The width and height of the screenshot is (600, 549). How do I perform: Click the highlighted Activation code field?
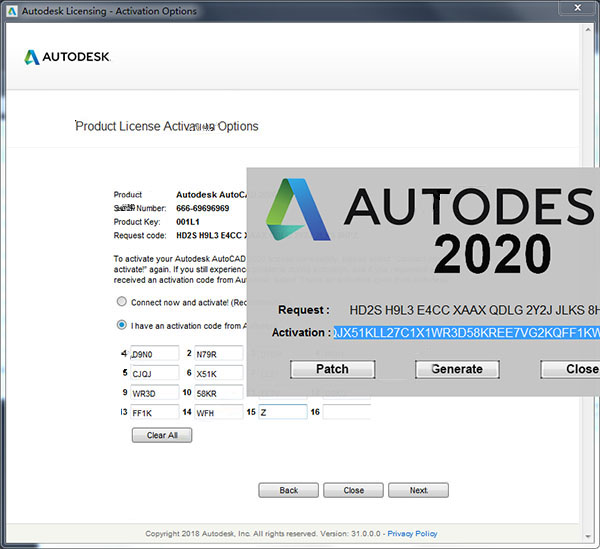click(466, 332)
